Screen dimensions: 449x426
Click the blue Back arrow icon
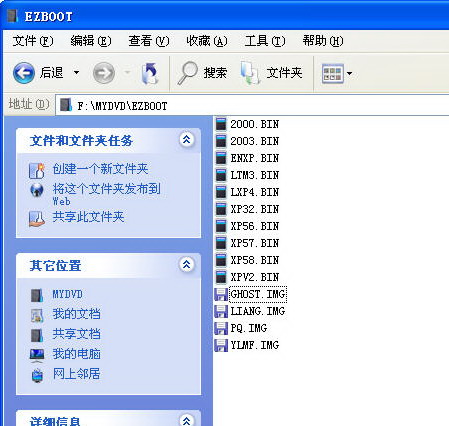[x=24, y=73]
